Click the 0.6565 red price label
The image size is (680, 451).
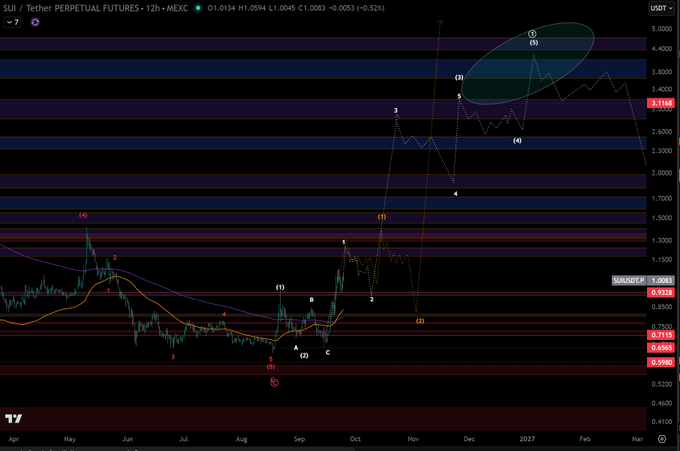[661, 347]
